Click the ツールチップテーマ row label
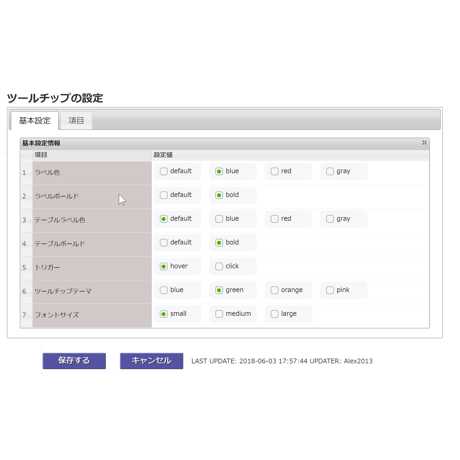The image size is (460, 460). pos(63,291)
